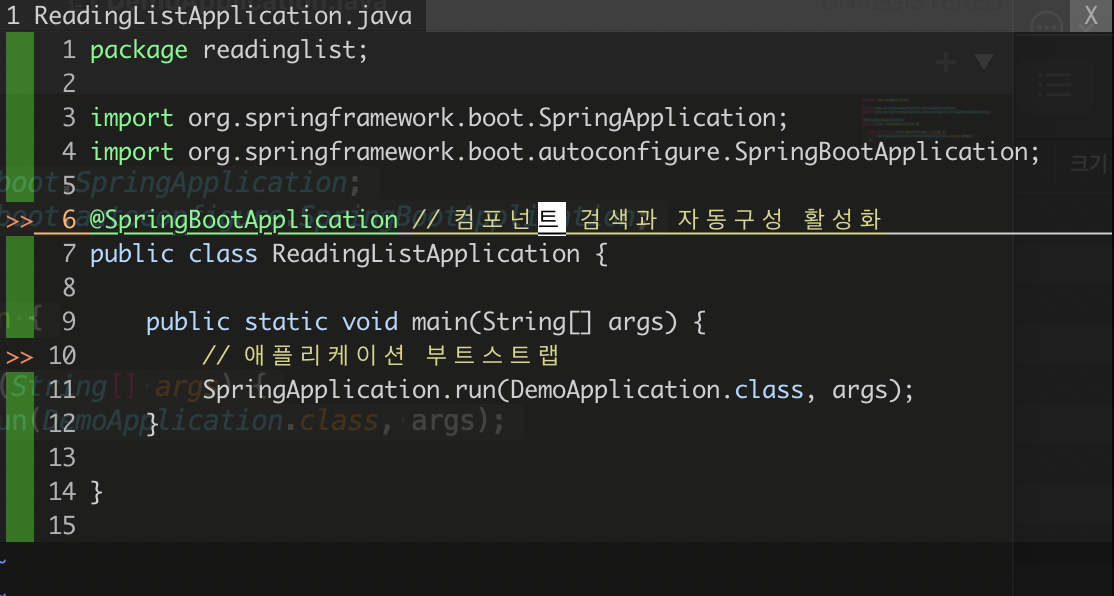This screenshot has width=1114, height=596.
Task: Click the >> sign marker on line 6
Action: [x=19, y=220]
